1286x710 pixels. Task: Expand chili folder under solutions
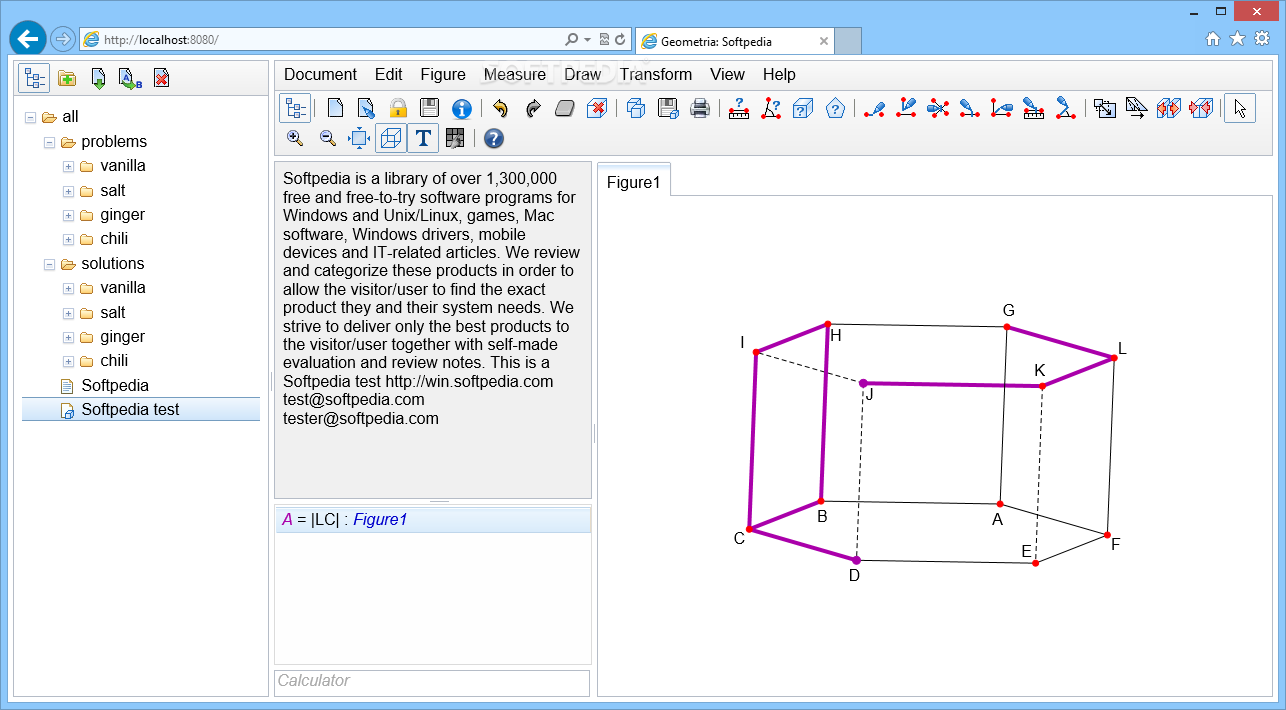pos(68,361)
